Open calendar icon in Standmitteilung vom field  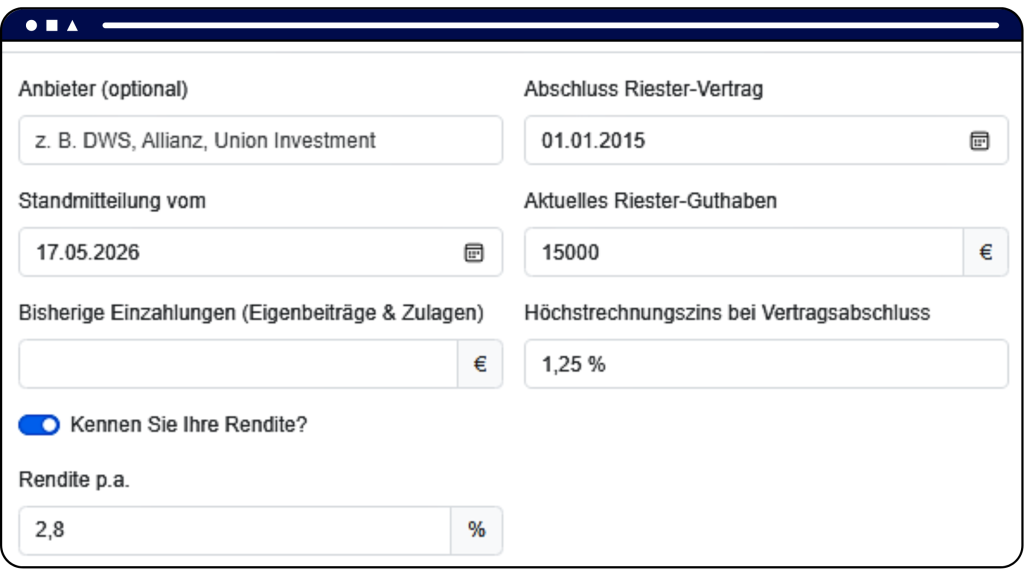pyautogui.click(x=473, y=252)
